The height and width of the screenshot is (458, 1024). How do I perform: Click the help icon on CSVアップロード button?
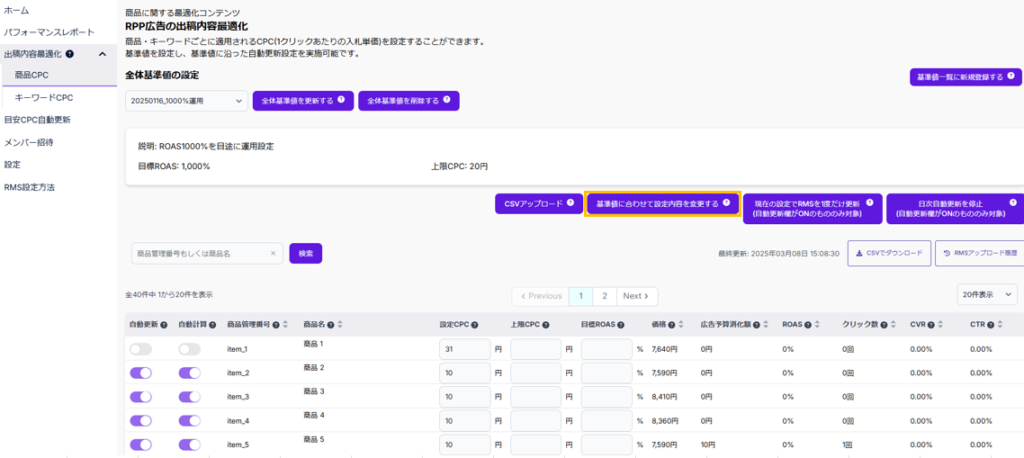(570, 203)
